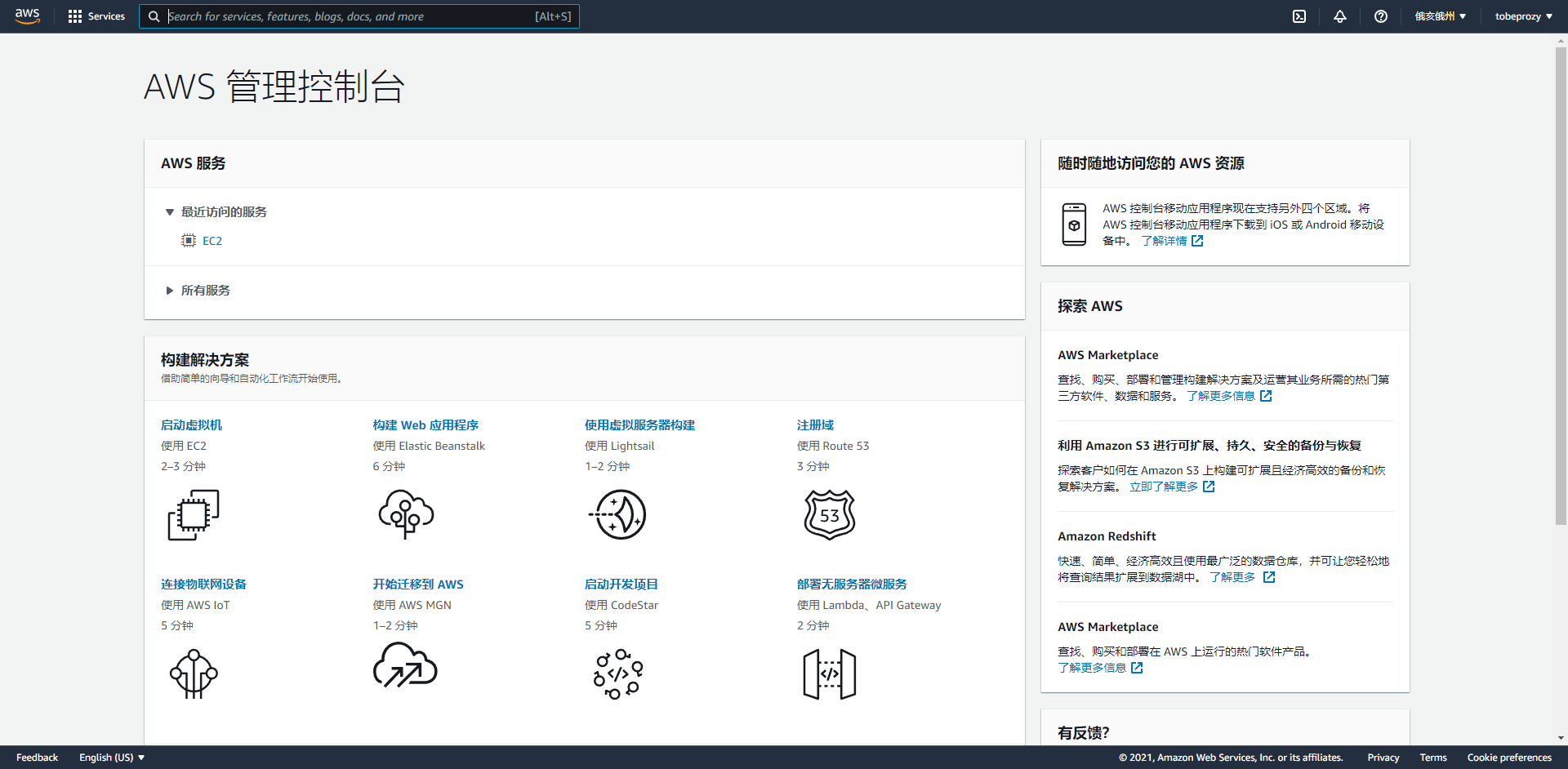
Task: Open the 使用虚拟服务器构建 link
Action: [639, 425]
